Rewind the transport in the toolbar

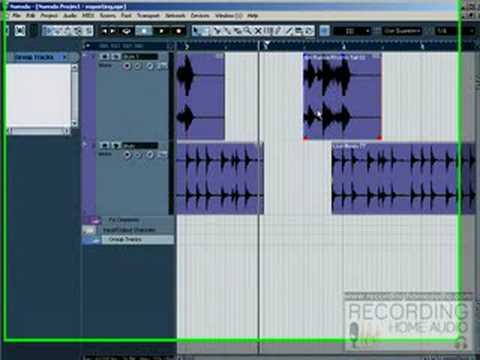(x=104, y=31)
